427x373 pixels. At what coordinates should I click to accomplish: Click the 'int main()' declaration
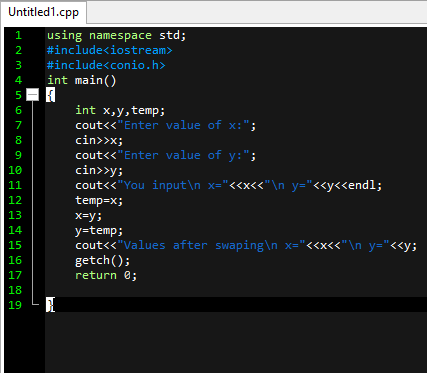(81, 80)
